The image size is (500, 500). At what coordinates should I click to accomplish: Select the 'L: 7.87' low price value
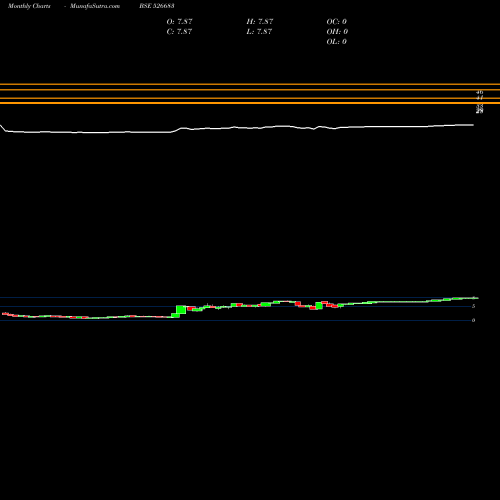259,31
